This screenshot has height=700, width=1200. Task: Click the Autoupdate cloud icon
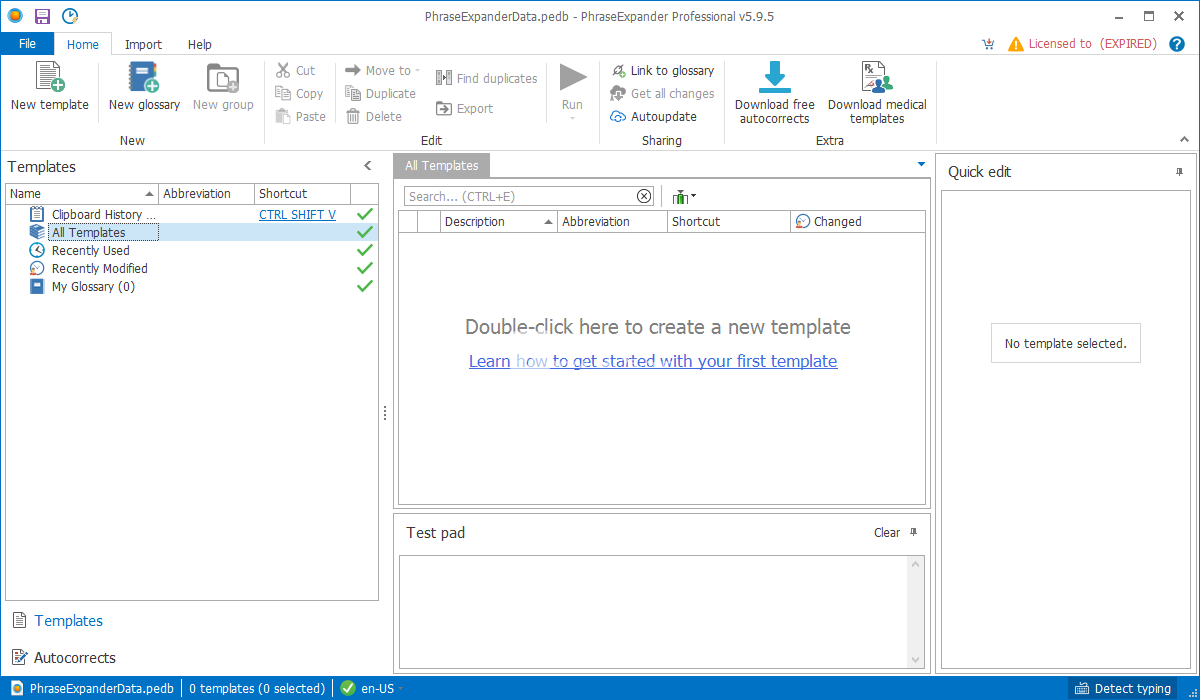coord(618,117)
